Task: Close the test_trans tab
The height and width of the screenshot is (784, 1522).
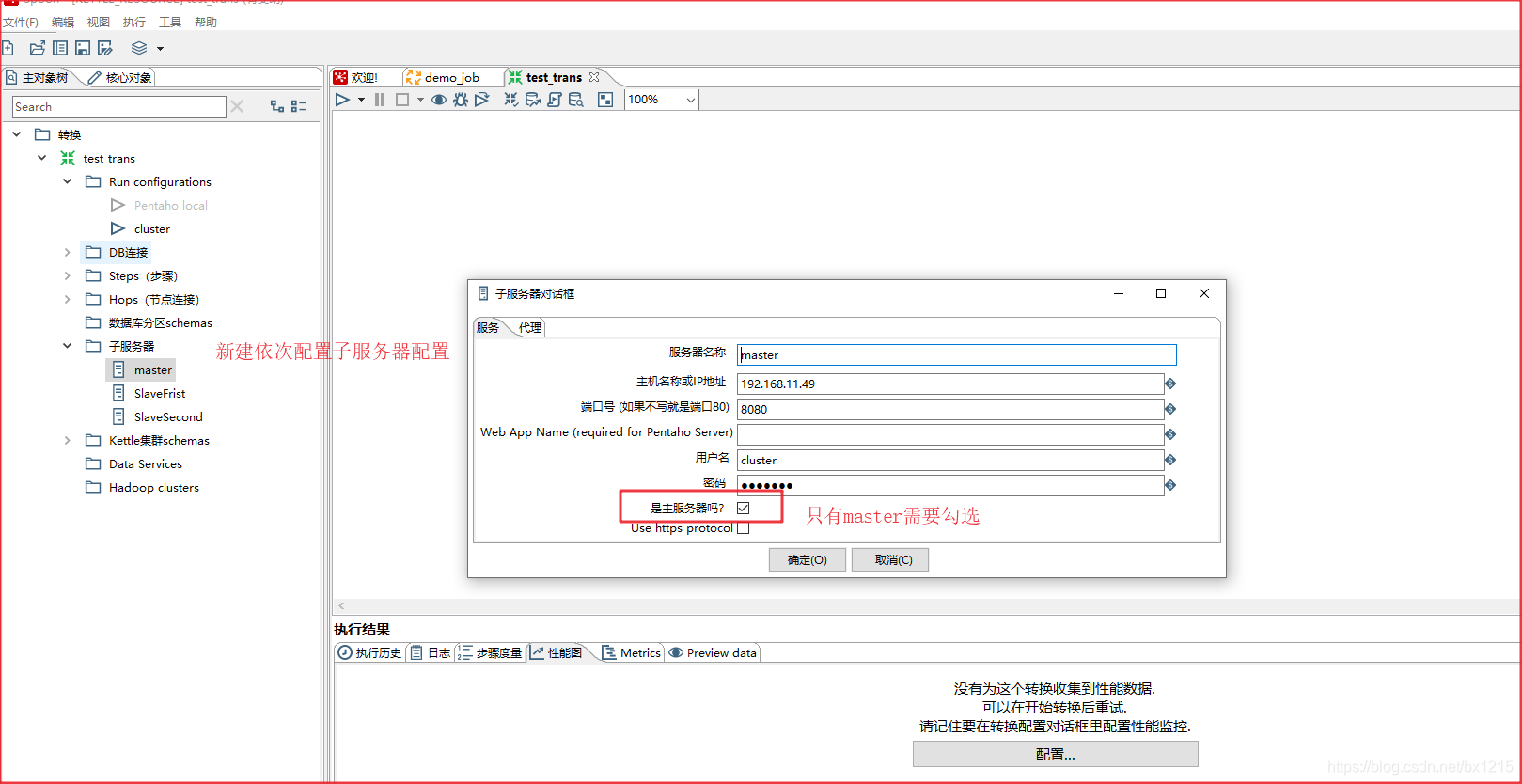Action: [x=594, y=77]
